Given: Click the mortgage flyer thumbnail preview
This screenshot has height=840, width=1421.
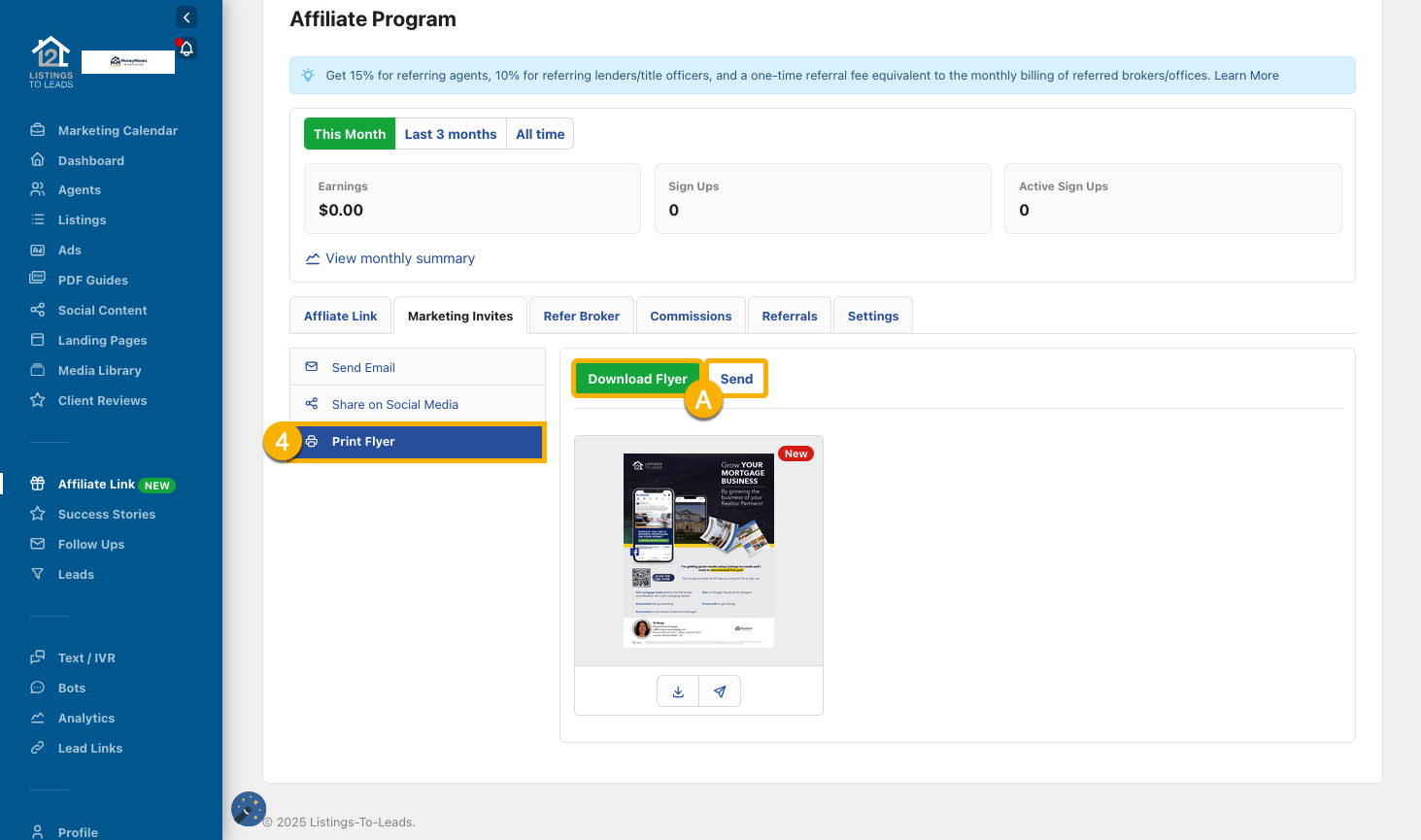Looking at the screenshot, I should (698, 550).
